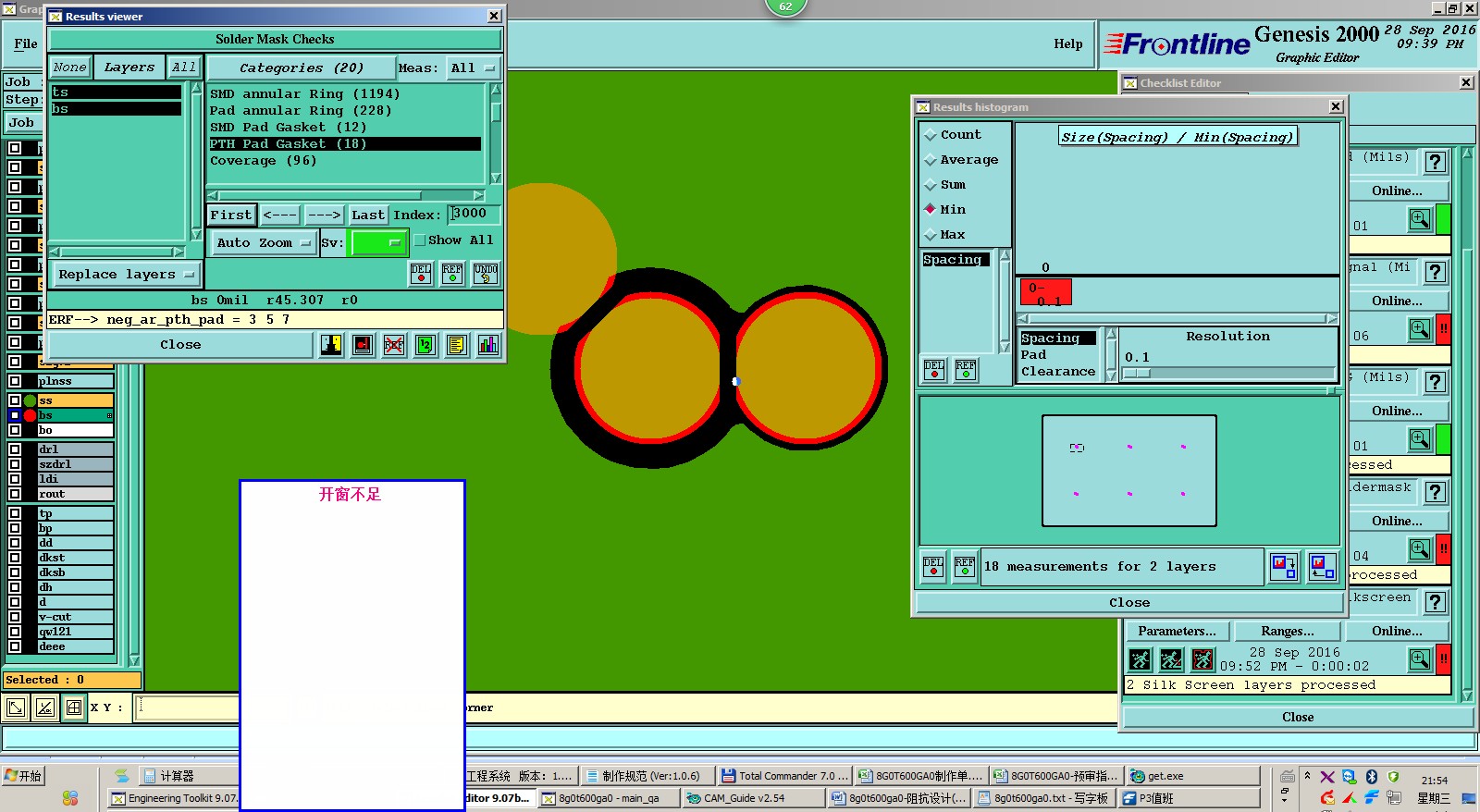Open the Auto Zoom dropdown
The width and height of the screenshot is (1480, 812).
tap(263, 243)
